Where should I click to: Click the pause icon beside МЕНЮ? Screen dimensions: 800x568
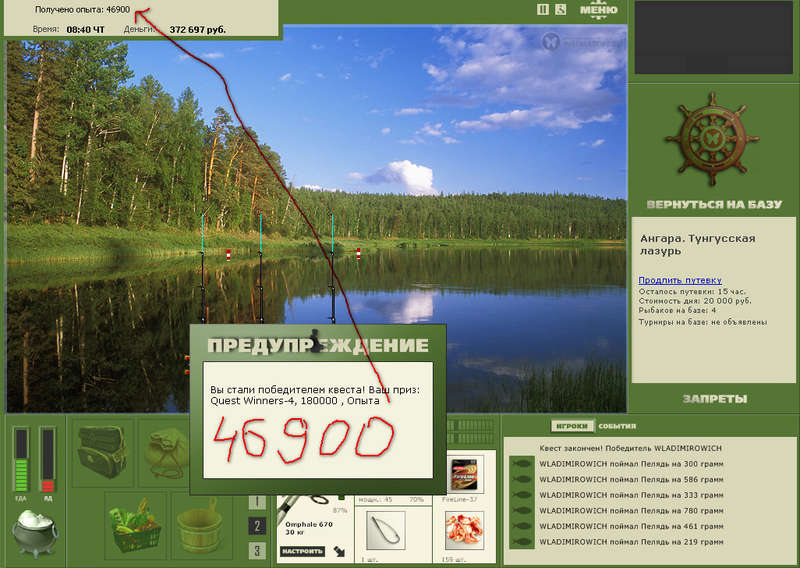[x=543, y=9]
